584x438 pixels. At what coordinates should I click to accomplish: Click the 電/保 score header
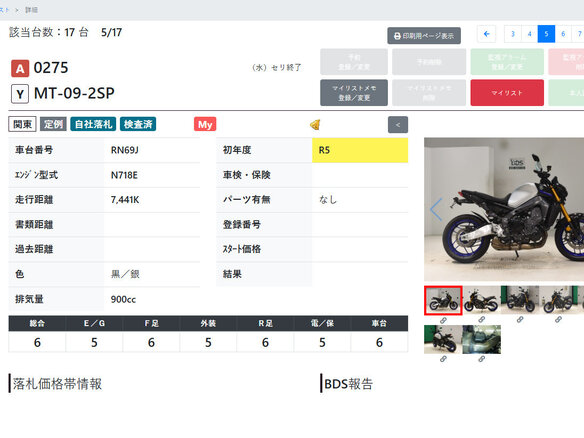pos(322,324)
